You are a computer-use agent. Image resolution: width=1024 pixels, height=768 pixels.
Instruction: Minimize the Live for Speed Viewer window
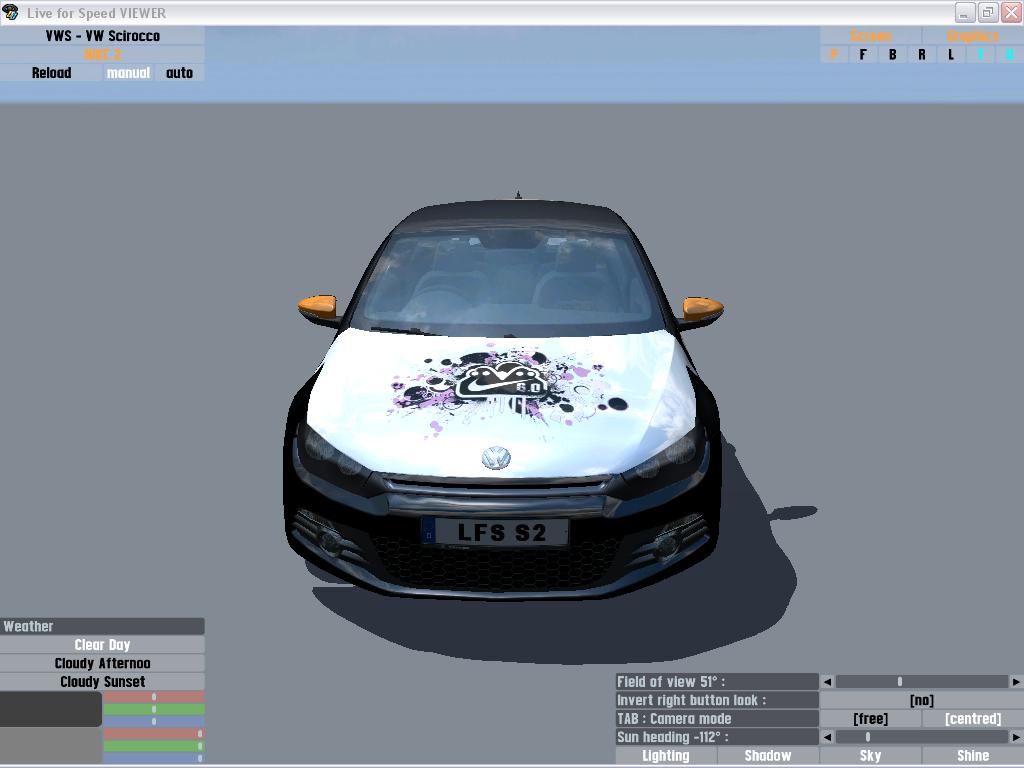[x=965, y=12]
